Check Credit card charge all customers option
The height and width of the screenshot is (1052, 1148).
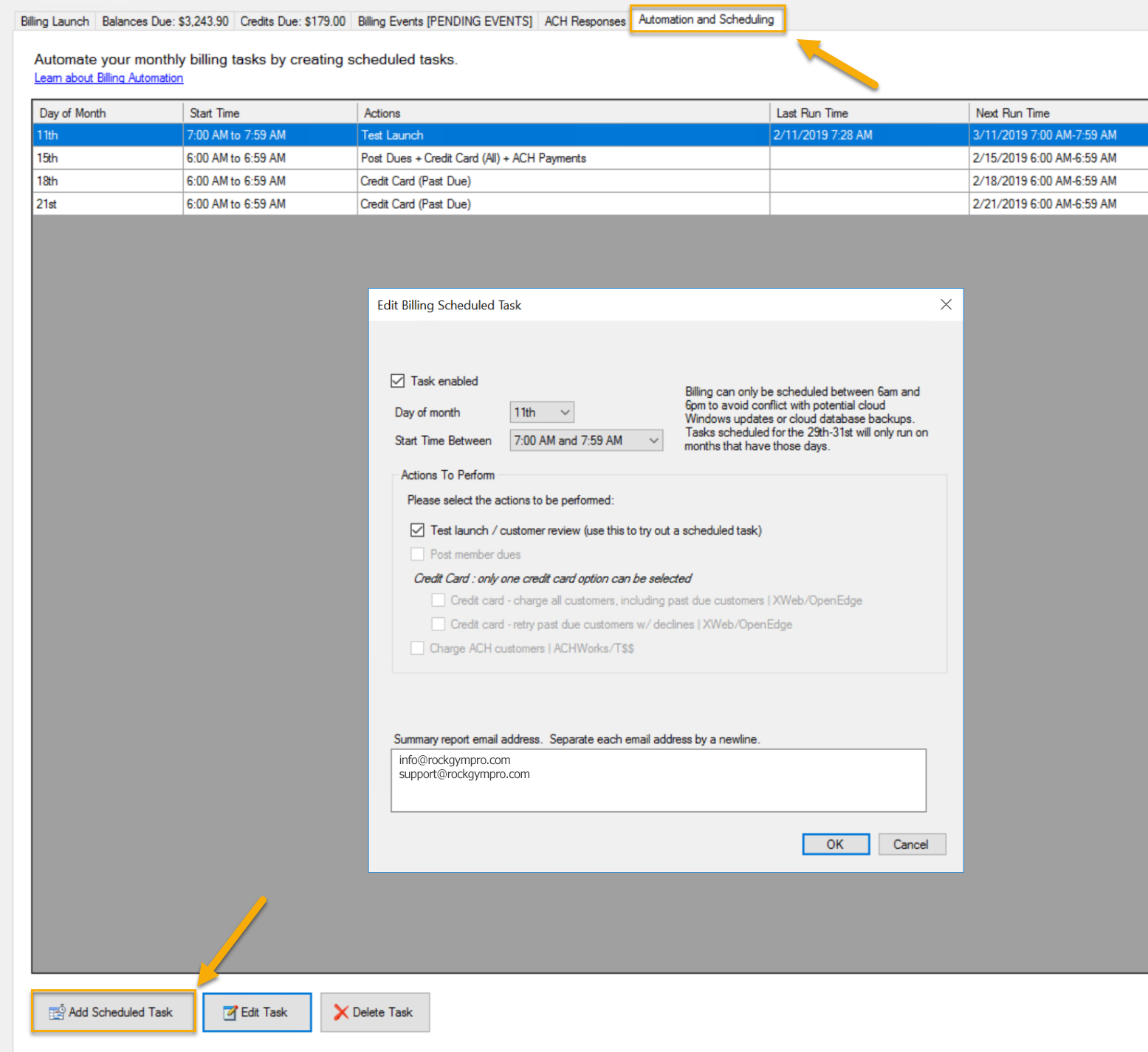(x=438, y=600)
